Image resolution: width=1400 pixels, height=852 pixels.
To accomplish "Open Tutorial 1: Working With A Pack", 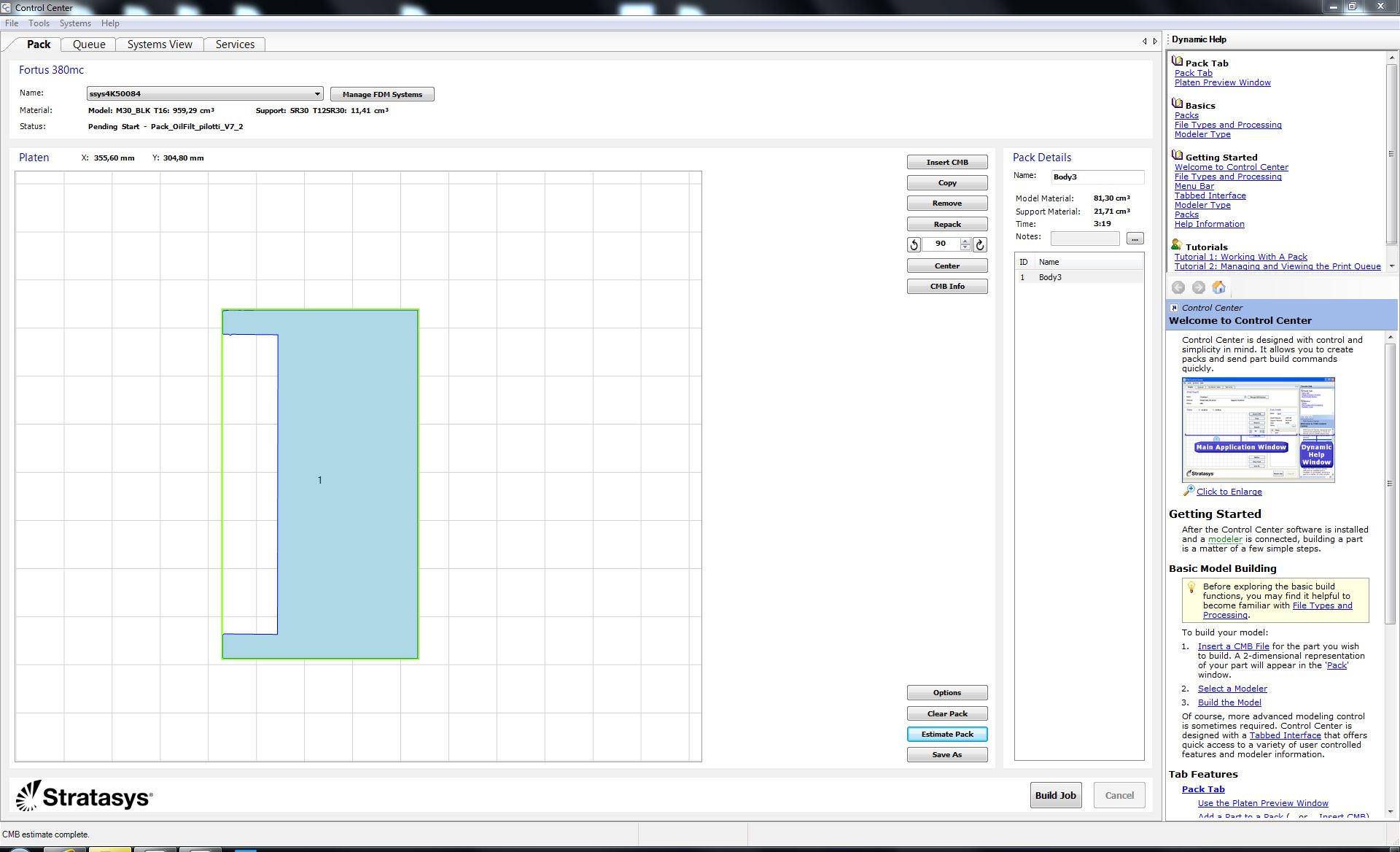I will tap(1240, 257).
